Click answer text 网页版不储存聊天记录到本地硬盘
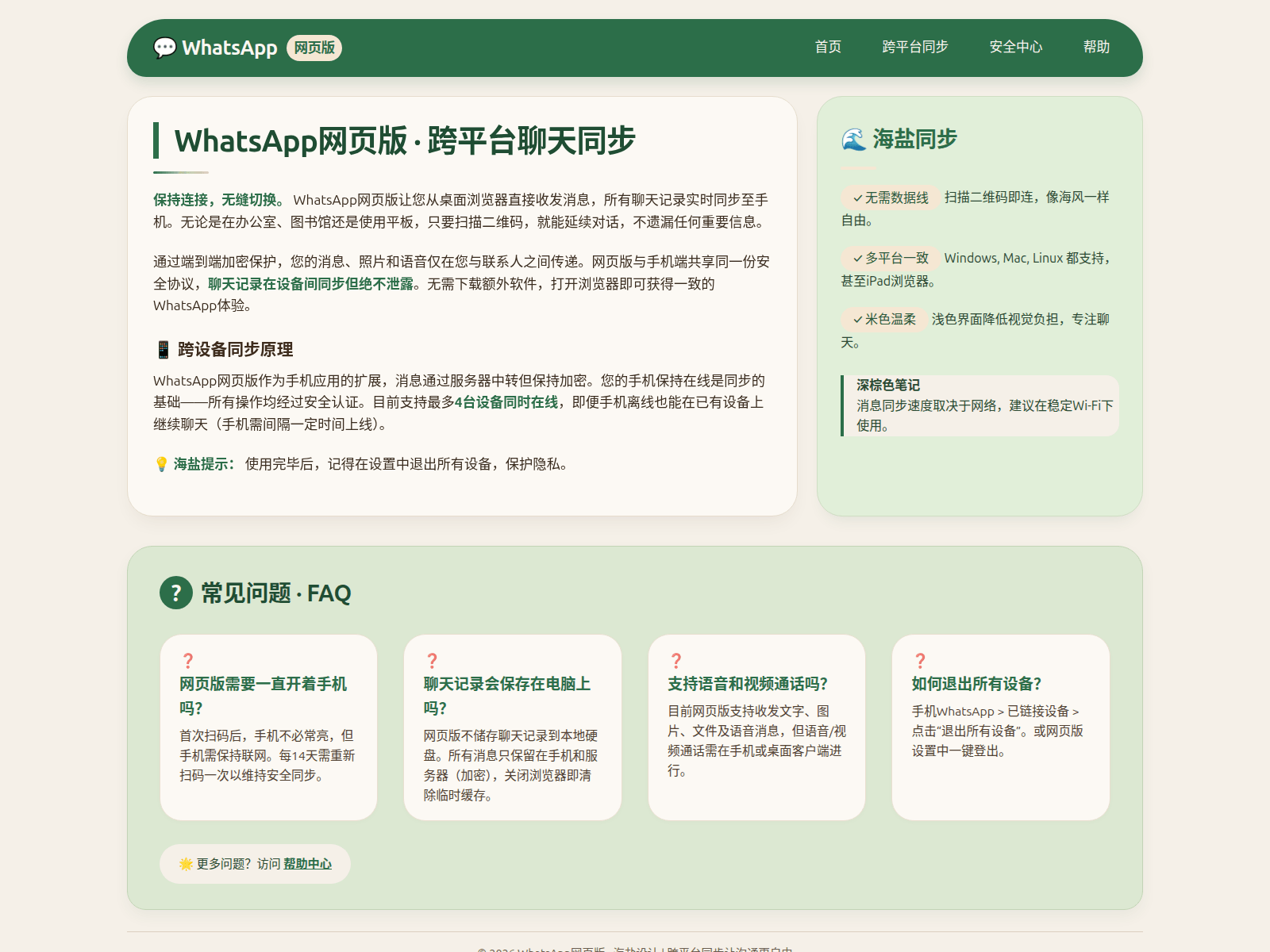This screenshot has height=952, width=1270. coord(510,745)
